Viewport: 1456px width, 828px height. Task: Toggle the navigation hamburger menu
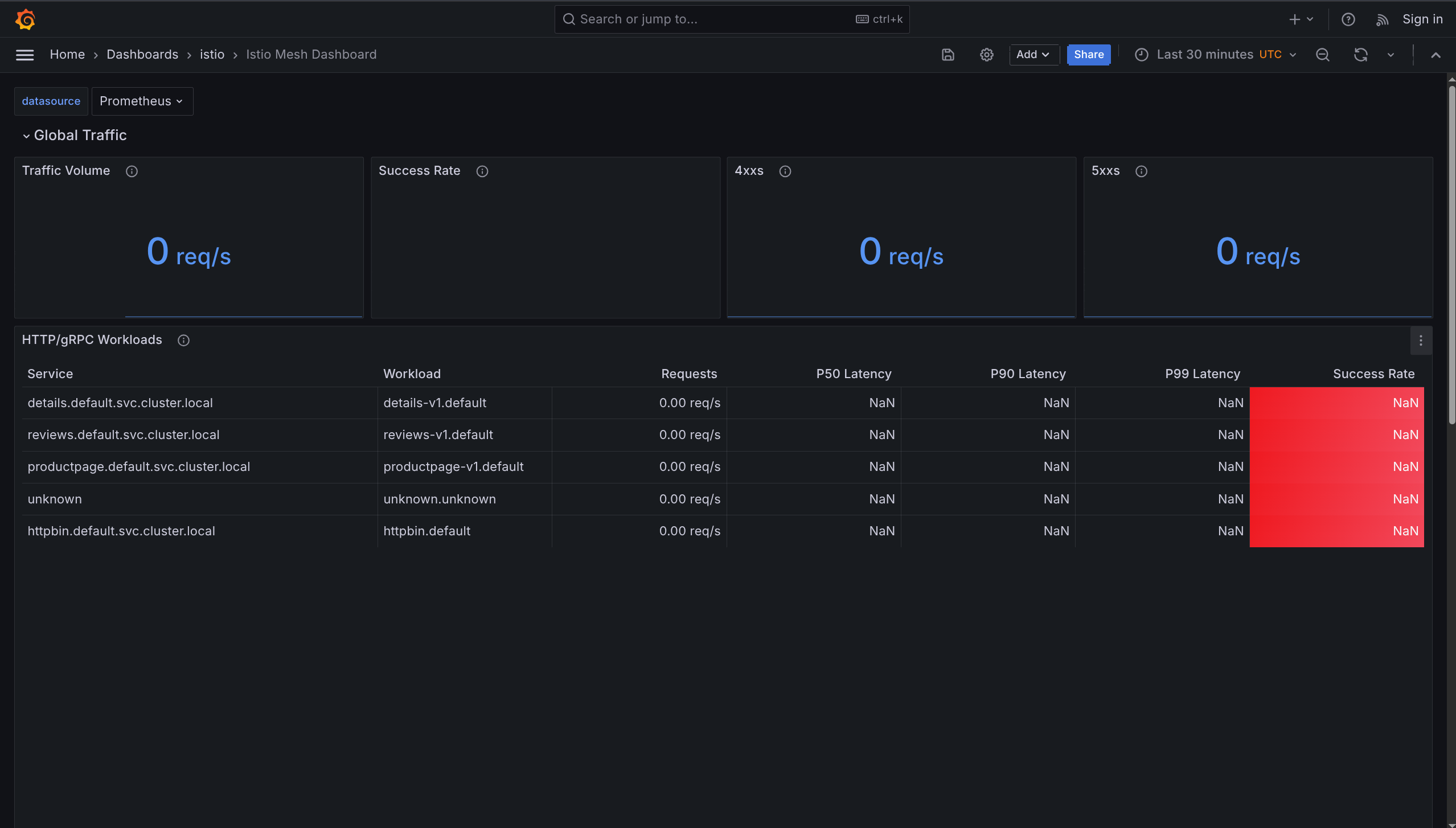(25, 55)
